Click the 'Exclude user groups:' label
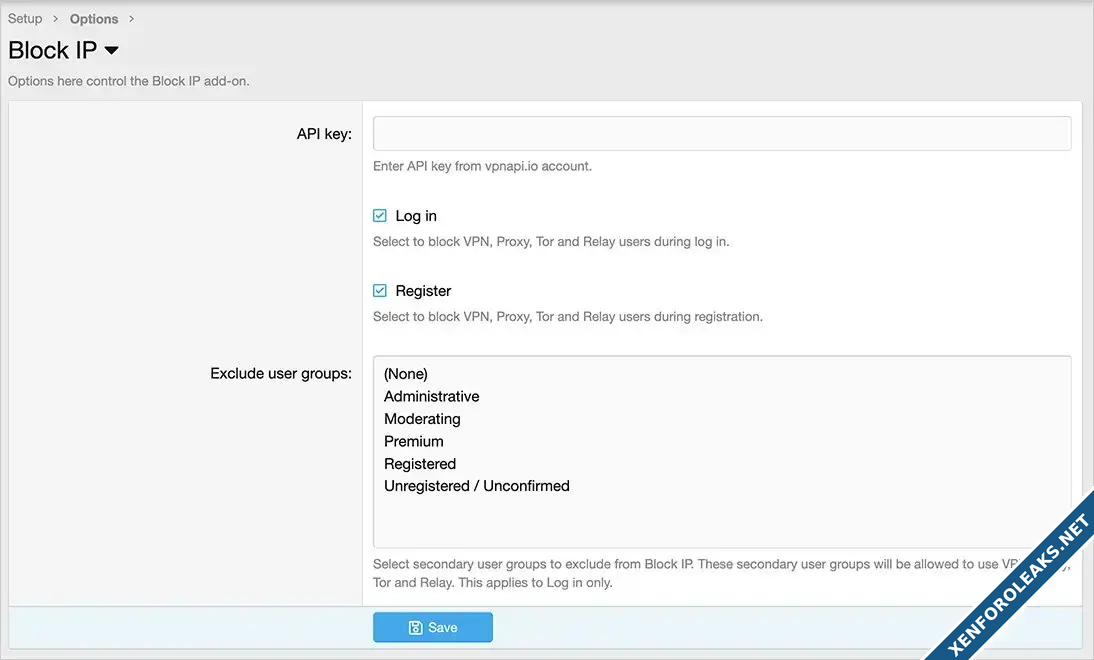The image size is (1094, 660). (x=281, y=374)
